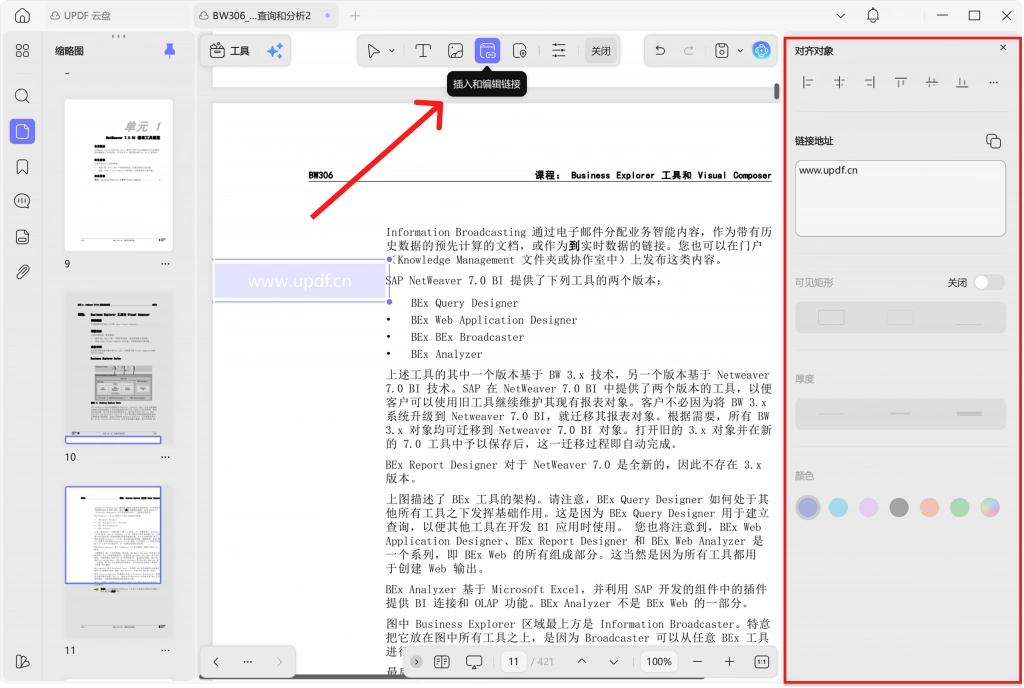Align objects to the left
This screenshot has height=688, width=1024.
pos(808,82)
